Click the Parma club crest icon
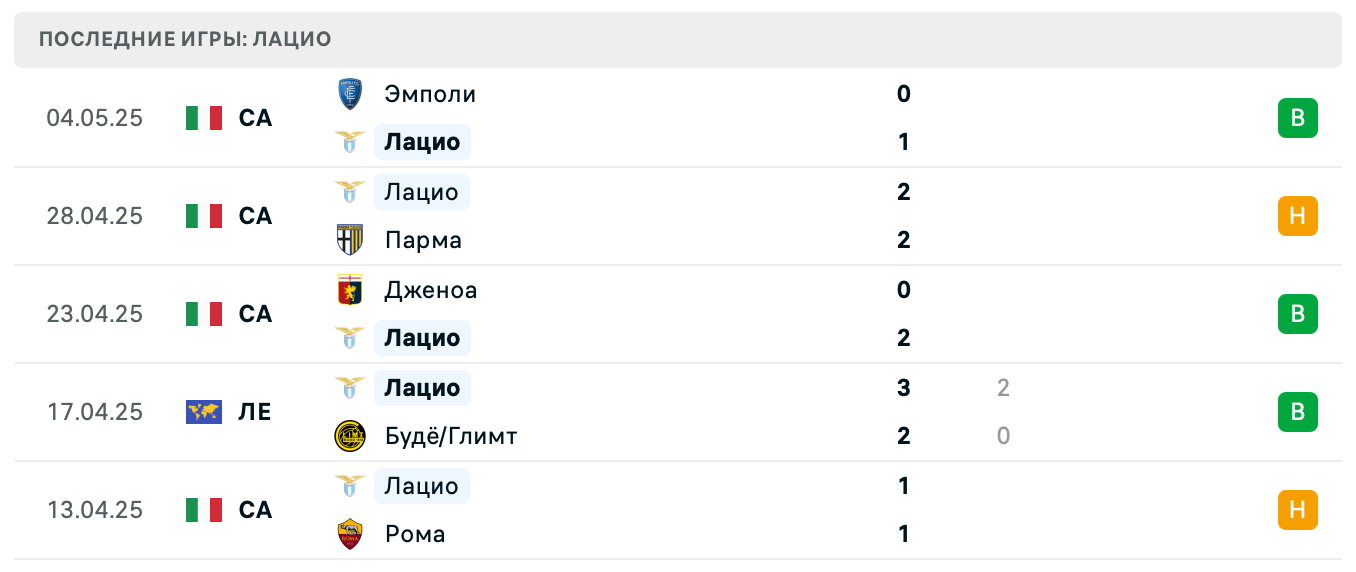This screenshot has width=1356, height=572. (350, 240)
